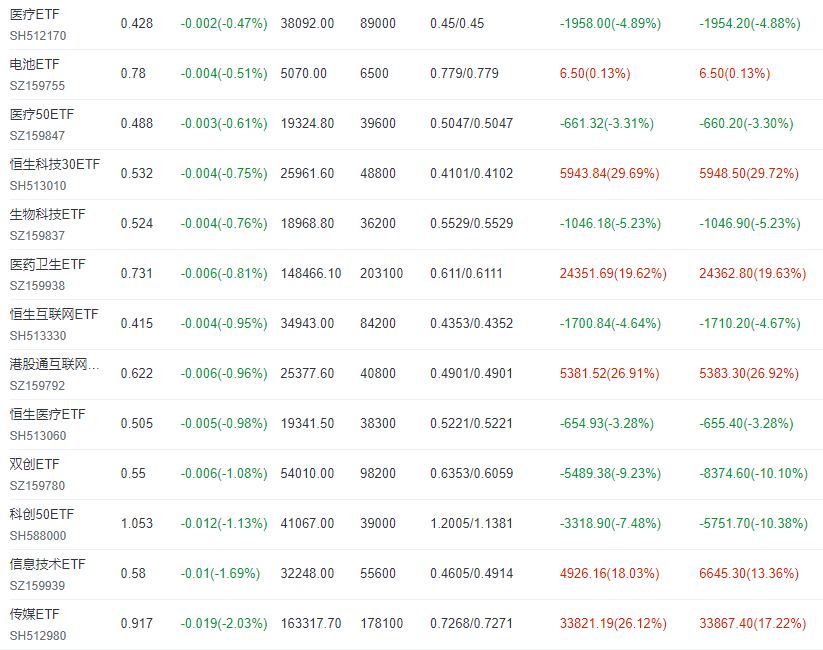Viewport: 823px width, 650px height.
Task: Open the 医药卫生ETF fund name
Action: [x=47, y=264]
